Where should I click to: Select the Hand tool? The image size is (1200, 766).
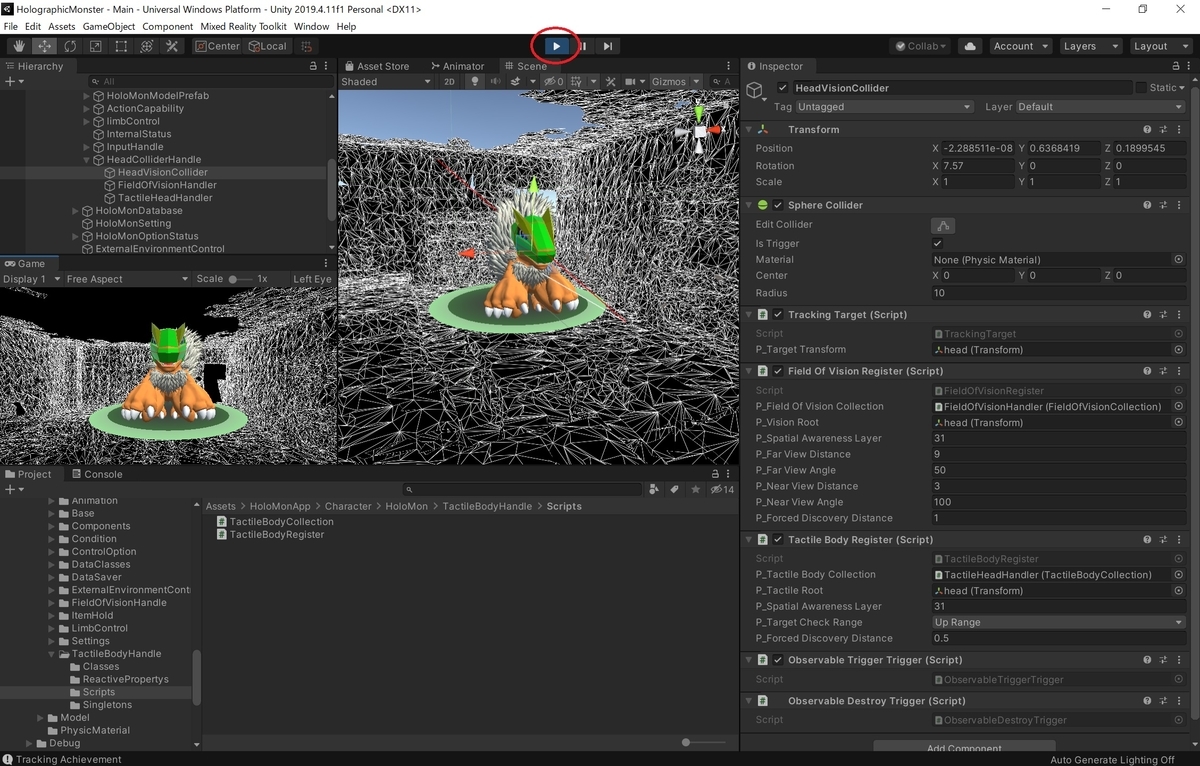click(19, 46)
